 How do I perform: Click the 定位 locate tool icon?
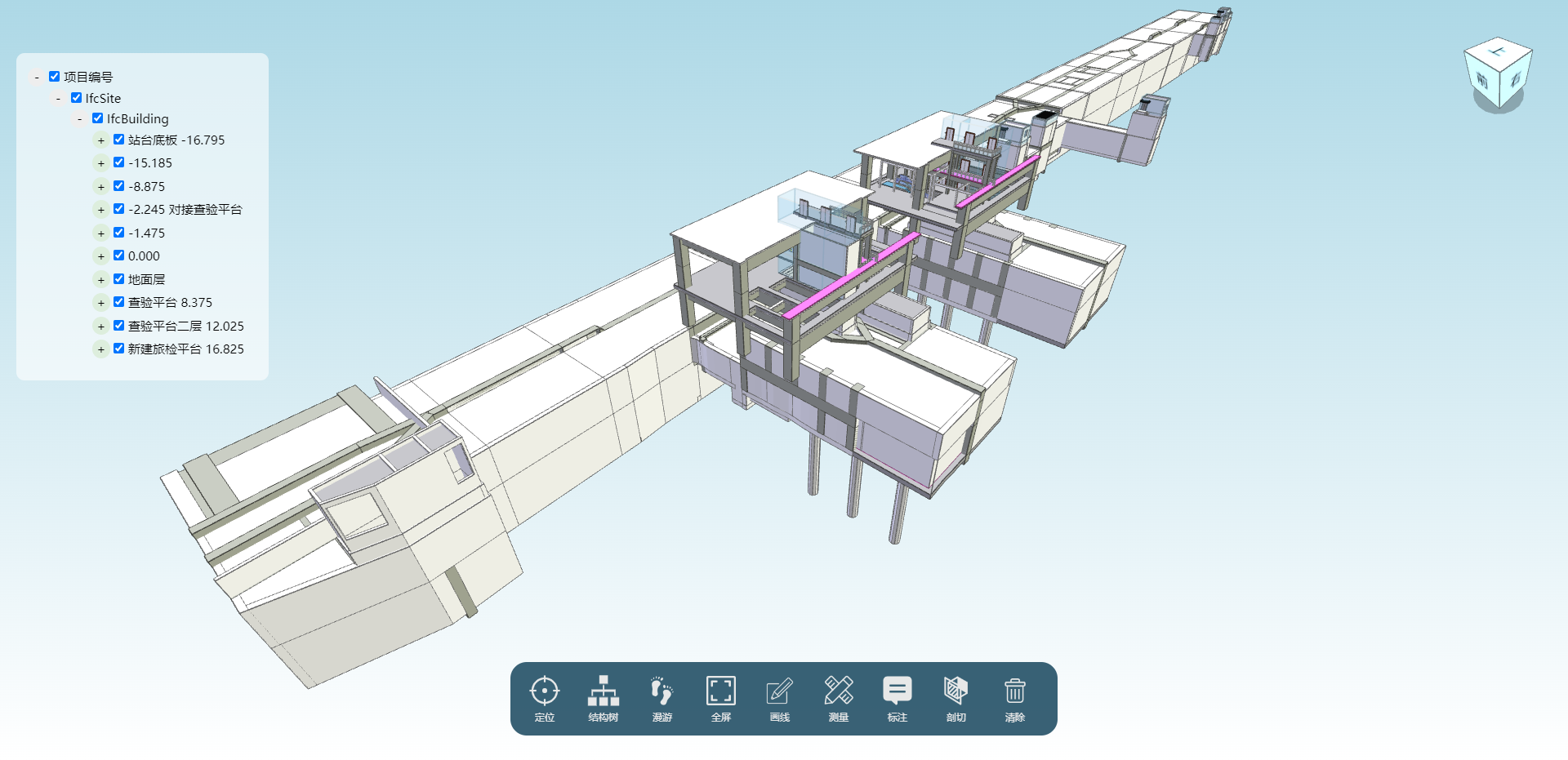point(544,691)
